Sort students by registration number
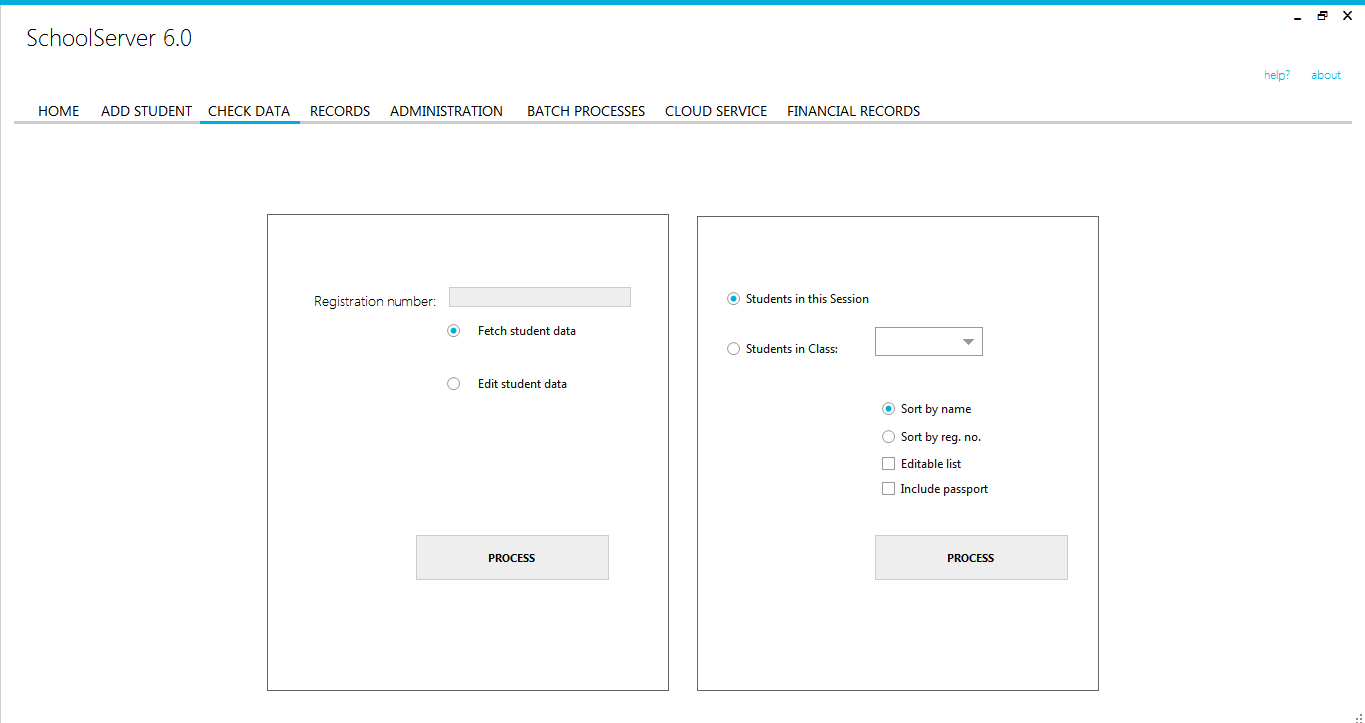Viewport: 1365px width, 723px height. tap(888, 436)
